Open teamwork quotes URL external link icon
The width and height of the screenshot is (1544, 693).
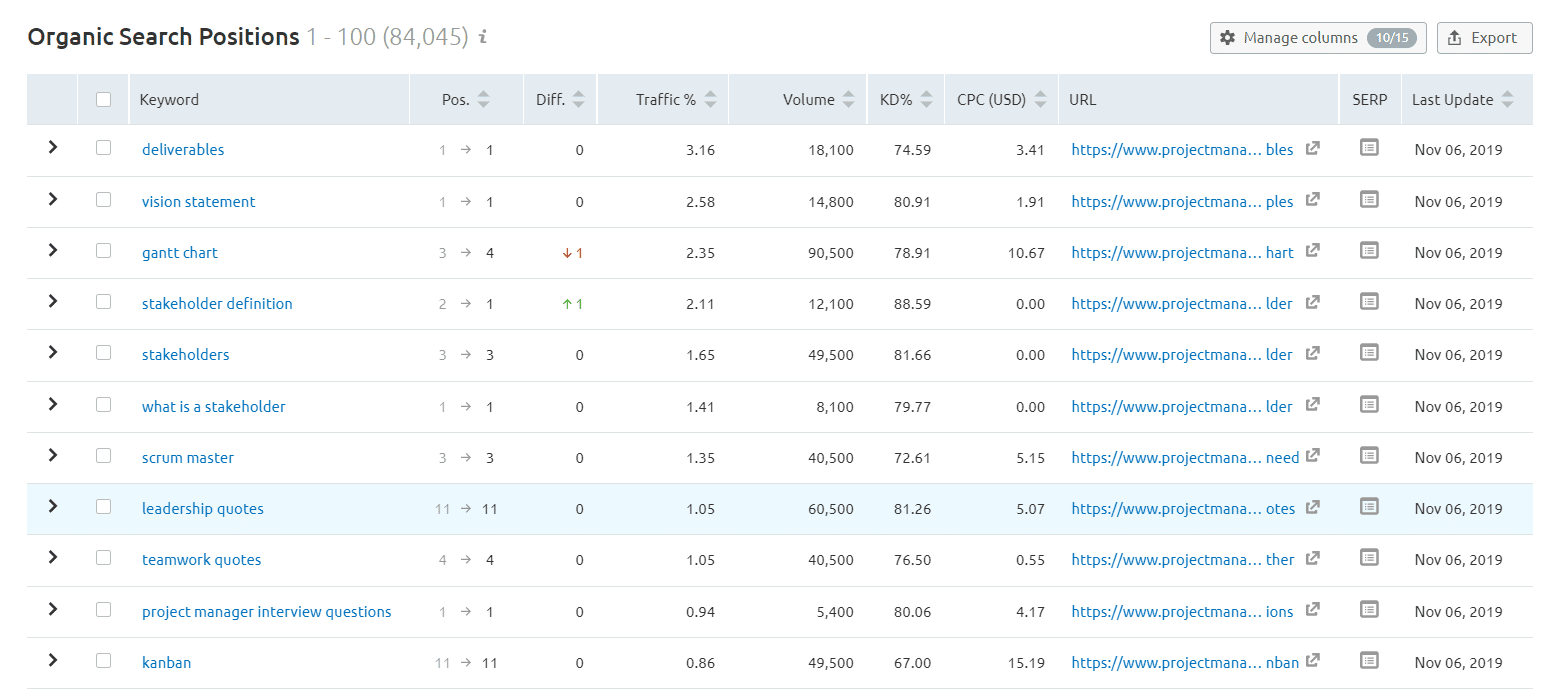click(1313, 558)
